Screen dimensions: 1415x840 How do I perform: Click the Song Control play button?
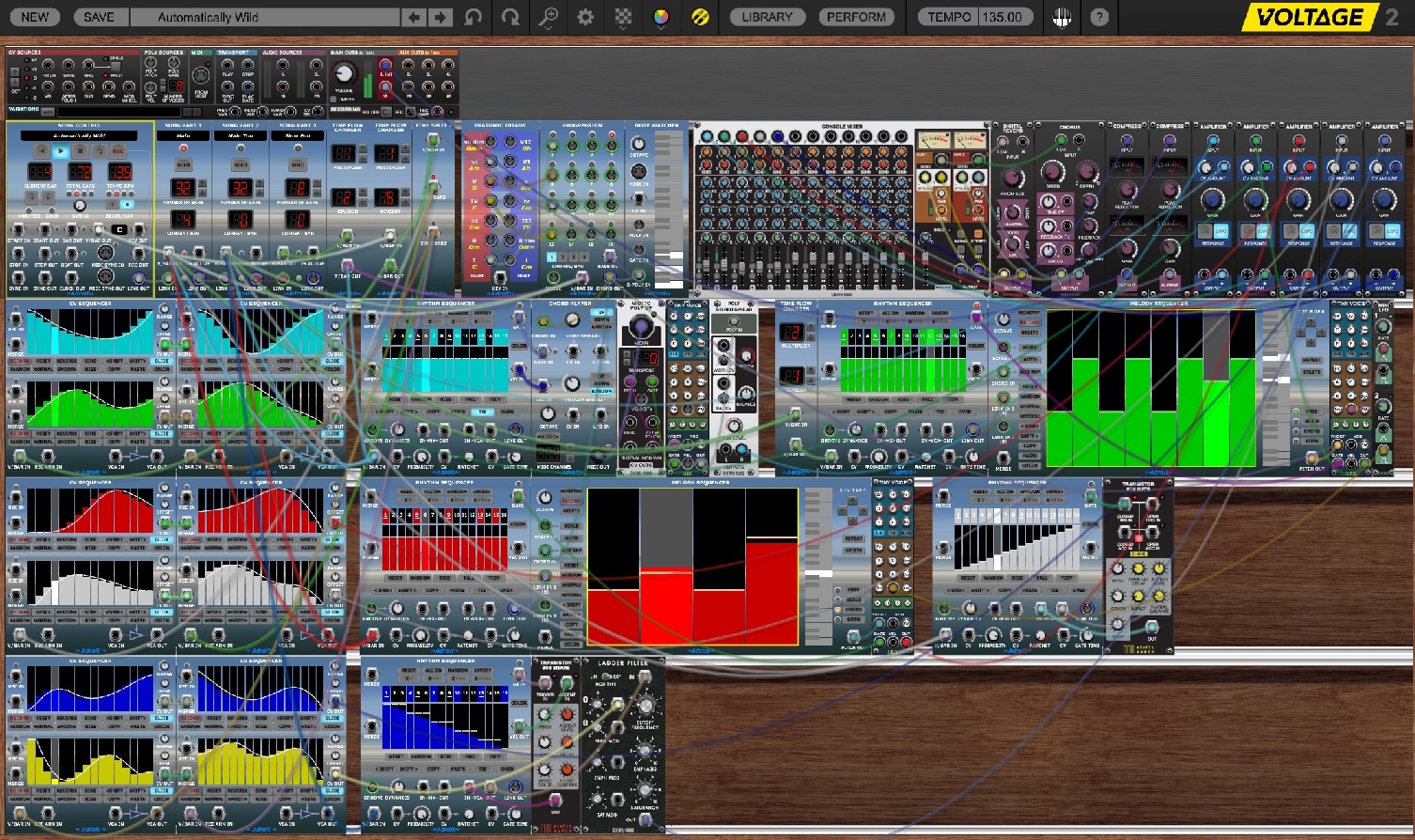tap(61, 151)
